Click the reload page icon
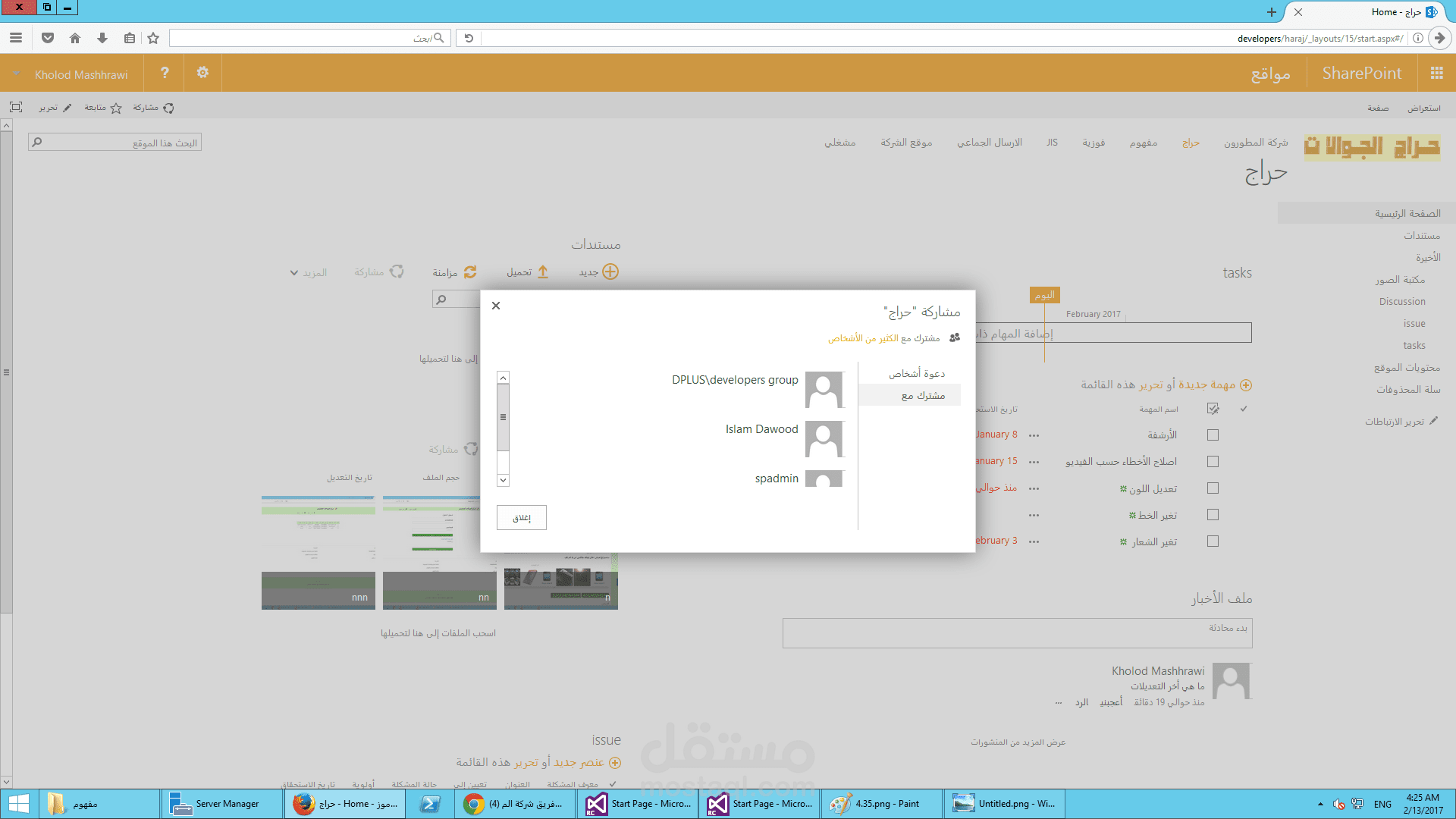The image size is (1456, 819). click(x=469, y=38)
